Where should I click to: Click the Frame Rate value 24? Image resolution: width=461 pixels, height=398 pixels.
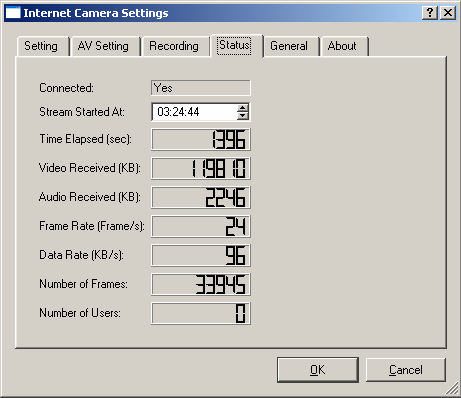point(201,226)
